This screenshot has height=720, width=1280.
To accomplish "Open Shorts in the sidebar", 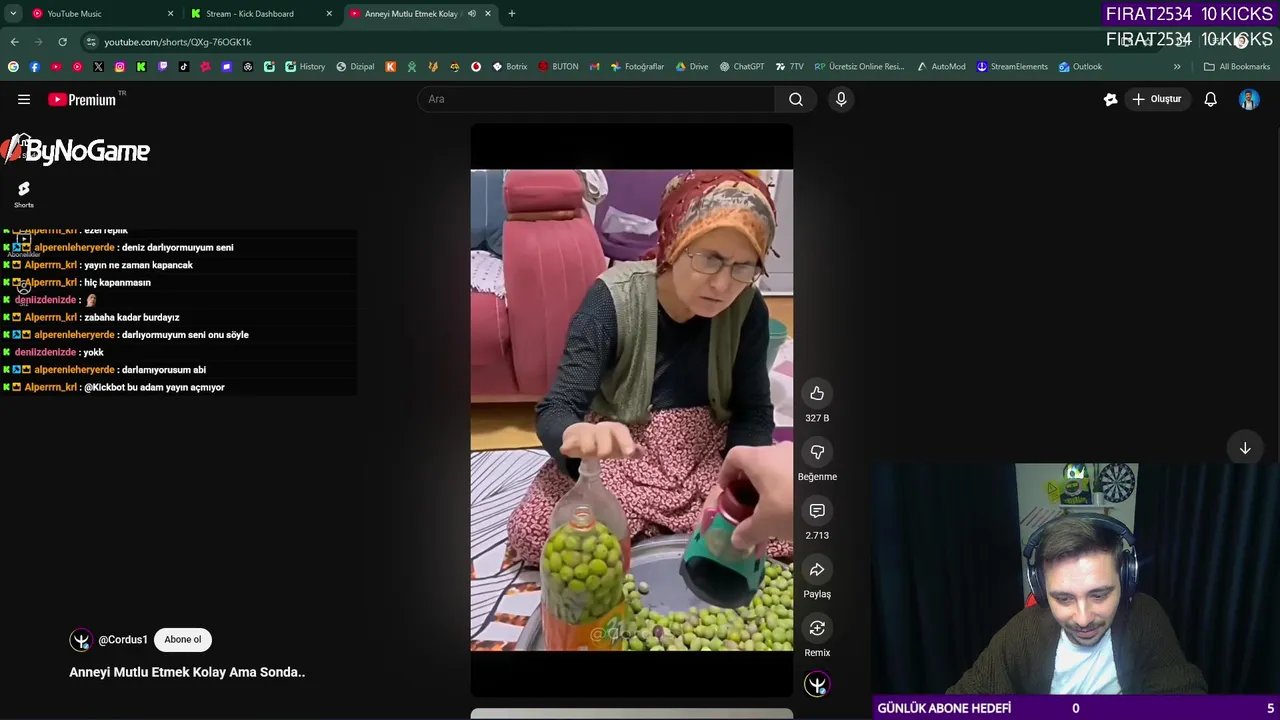I will pos(24,194).
